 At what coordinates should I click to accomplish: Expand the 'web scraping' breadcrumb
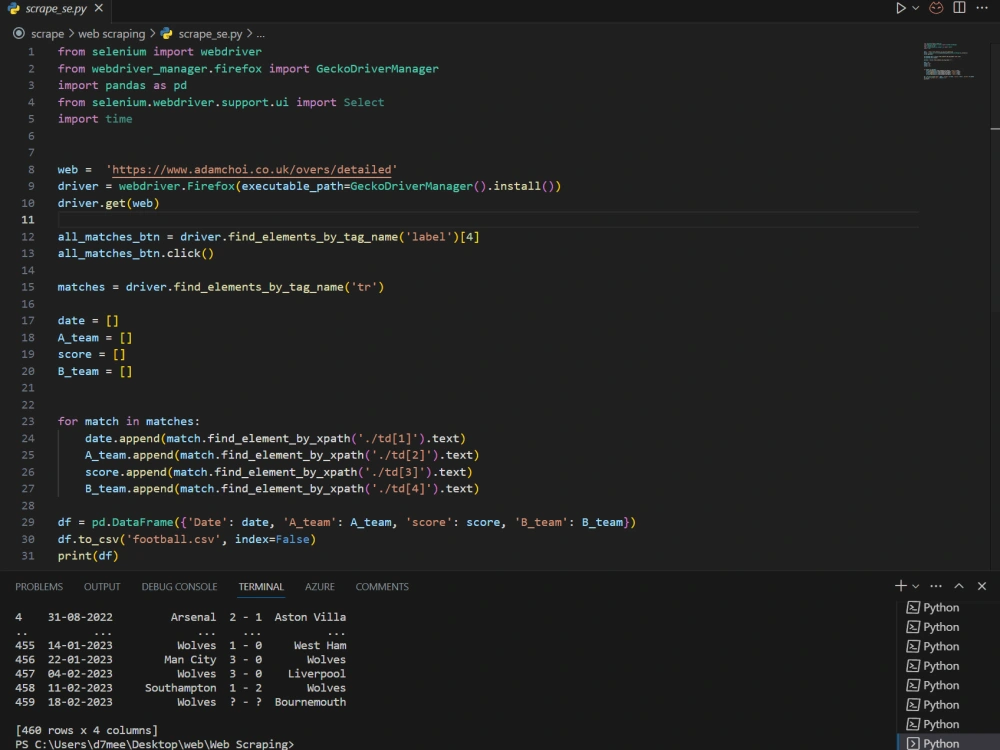[110, 33]
